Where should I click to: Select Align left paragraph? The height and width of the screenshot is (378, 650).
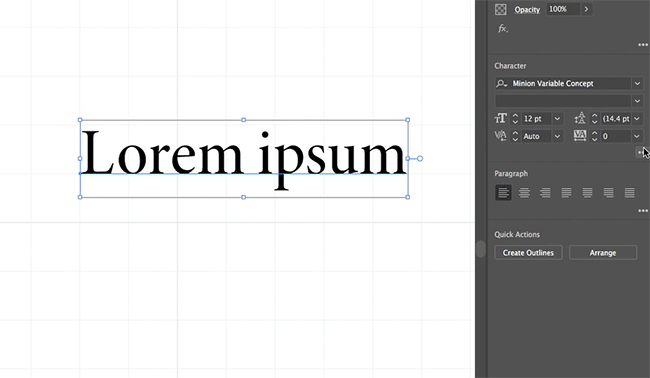pos(503,193)
